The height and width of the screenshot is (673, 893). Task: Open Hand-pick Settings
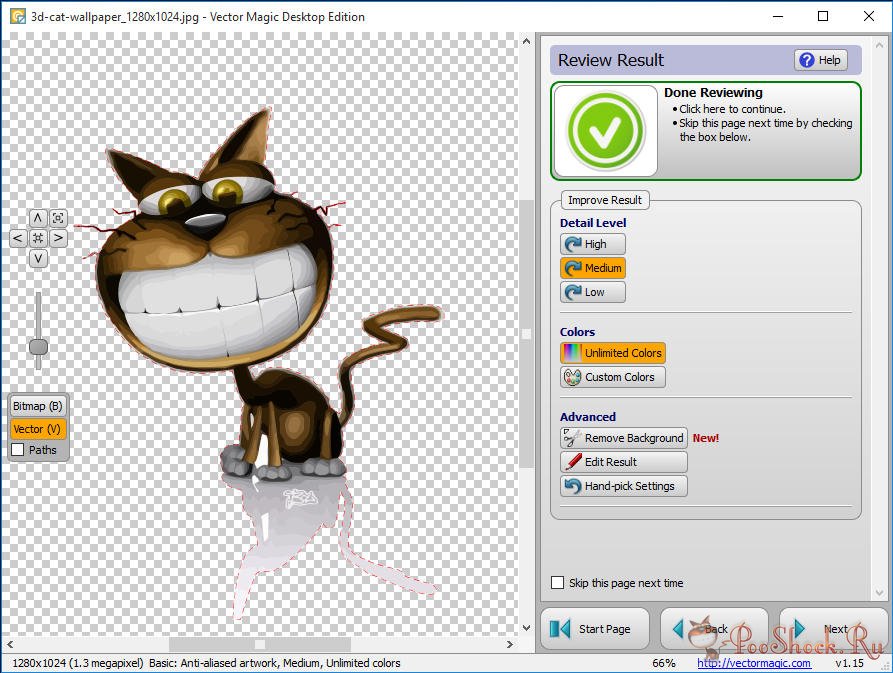pos(624,486)
